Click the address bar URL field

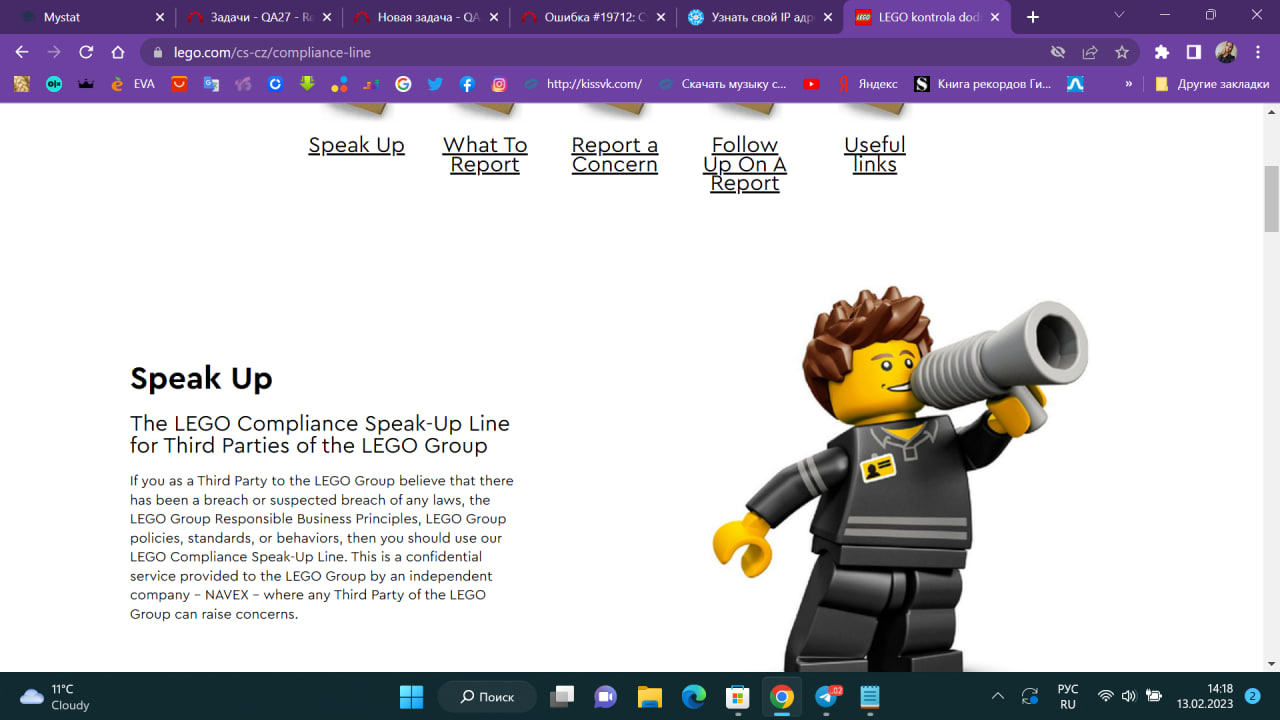(x=600, y=52)
